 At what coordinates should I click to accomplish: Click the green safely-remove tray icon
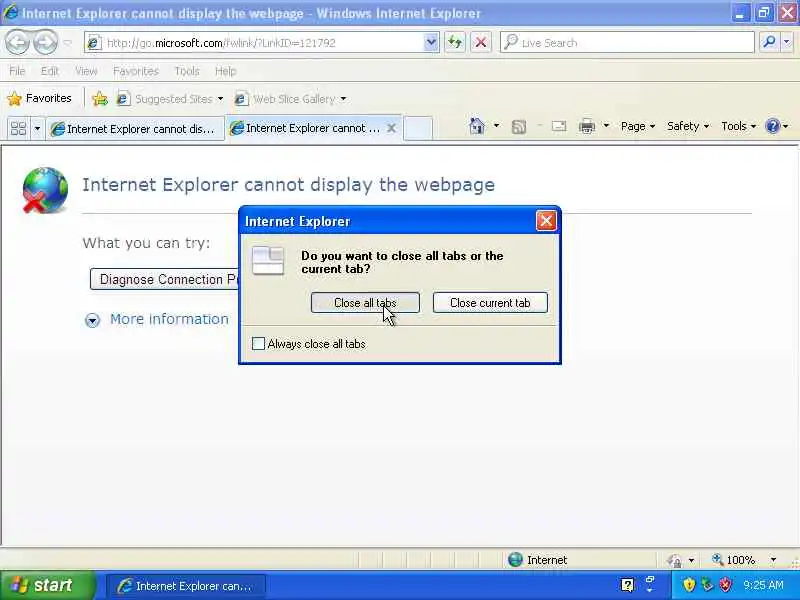(x=707, y=584)
